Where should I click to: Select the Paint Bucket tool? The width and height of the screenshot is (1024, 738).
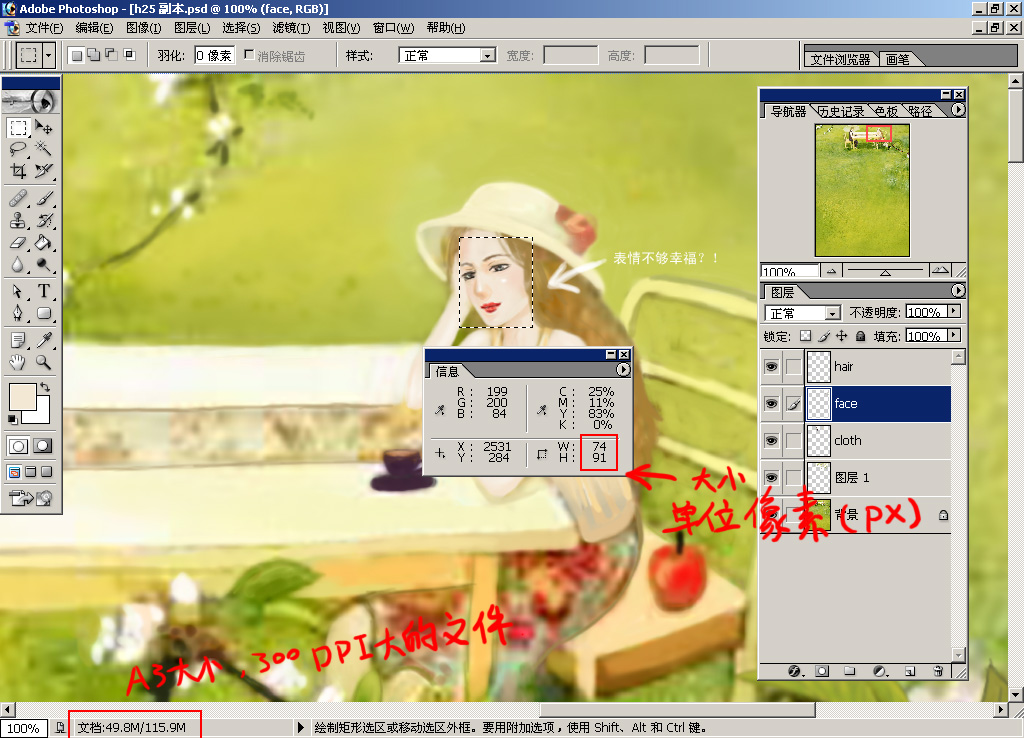click(x=43, y=243)
